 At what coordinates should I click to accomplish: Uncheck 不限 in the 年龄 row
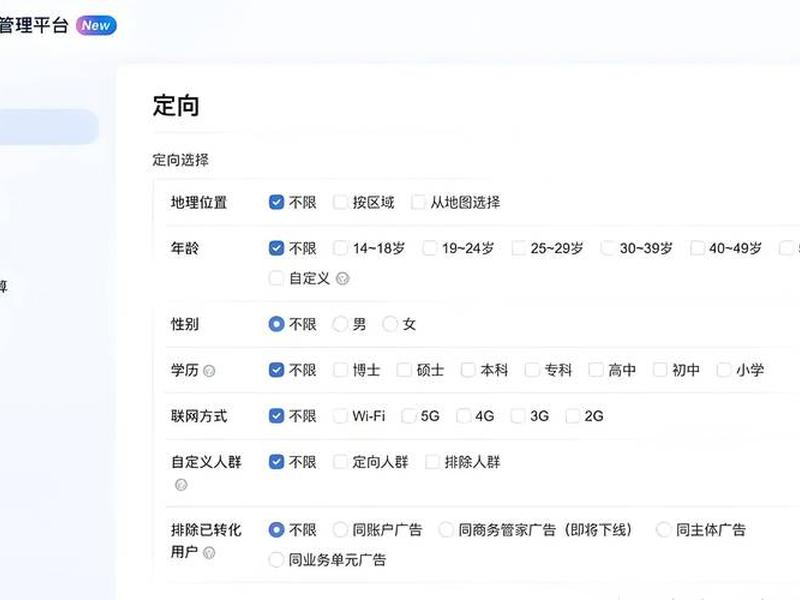coord(276,248)
